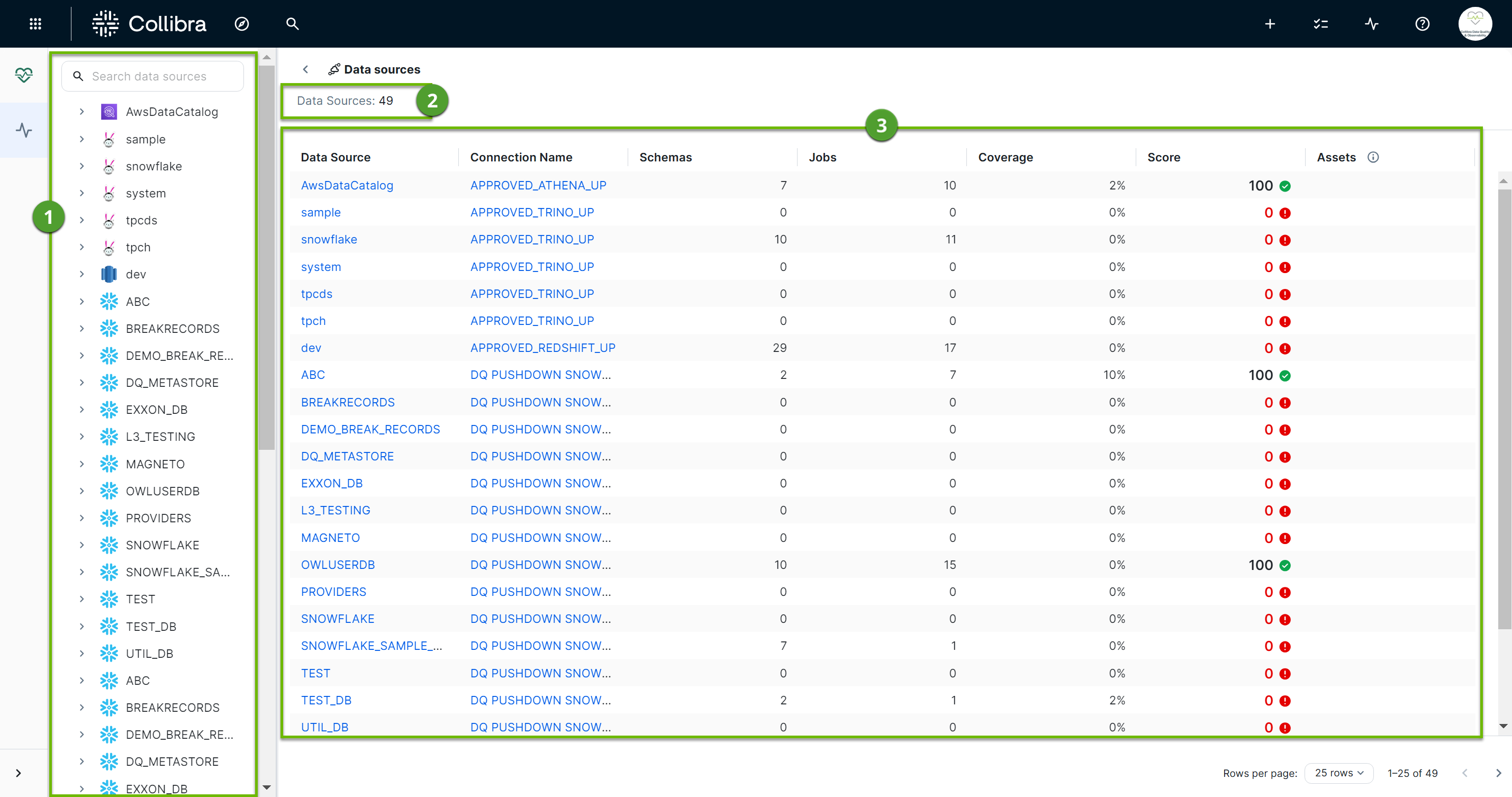Expand the PROVIDERS tree node
Viewport: 1512px width, 797px height.
pos(82,518)
